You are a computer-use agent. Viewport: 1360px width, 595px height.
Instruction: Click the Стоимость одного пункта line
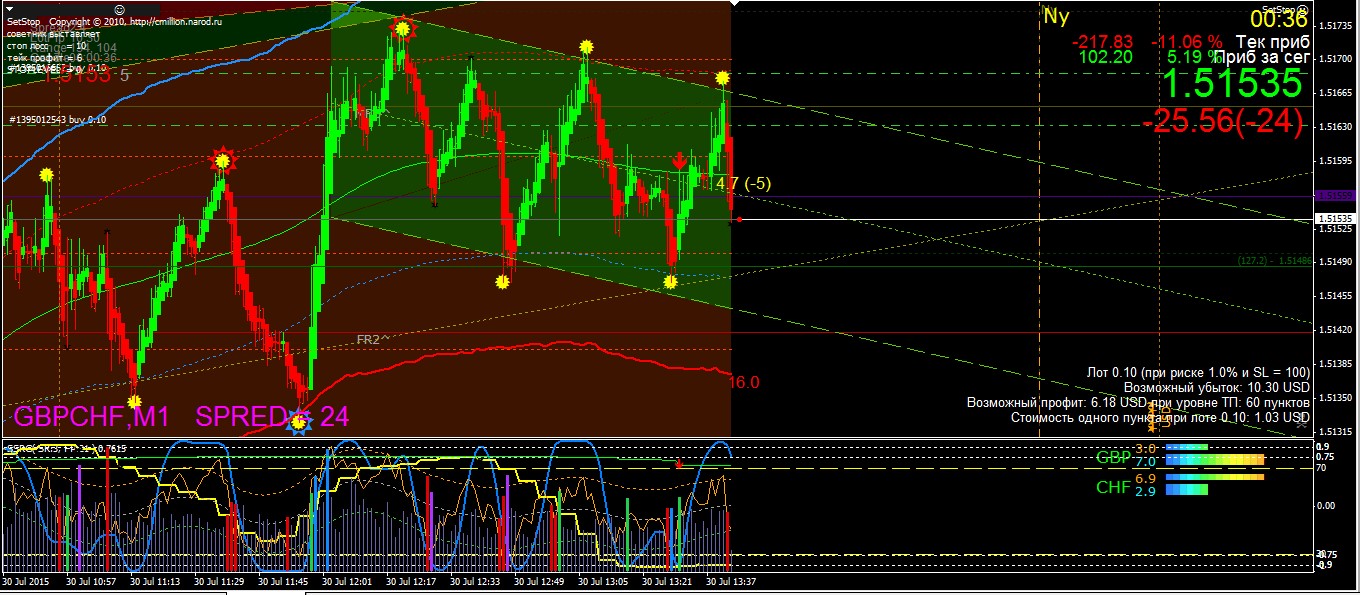[x=1160, y=418]
